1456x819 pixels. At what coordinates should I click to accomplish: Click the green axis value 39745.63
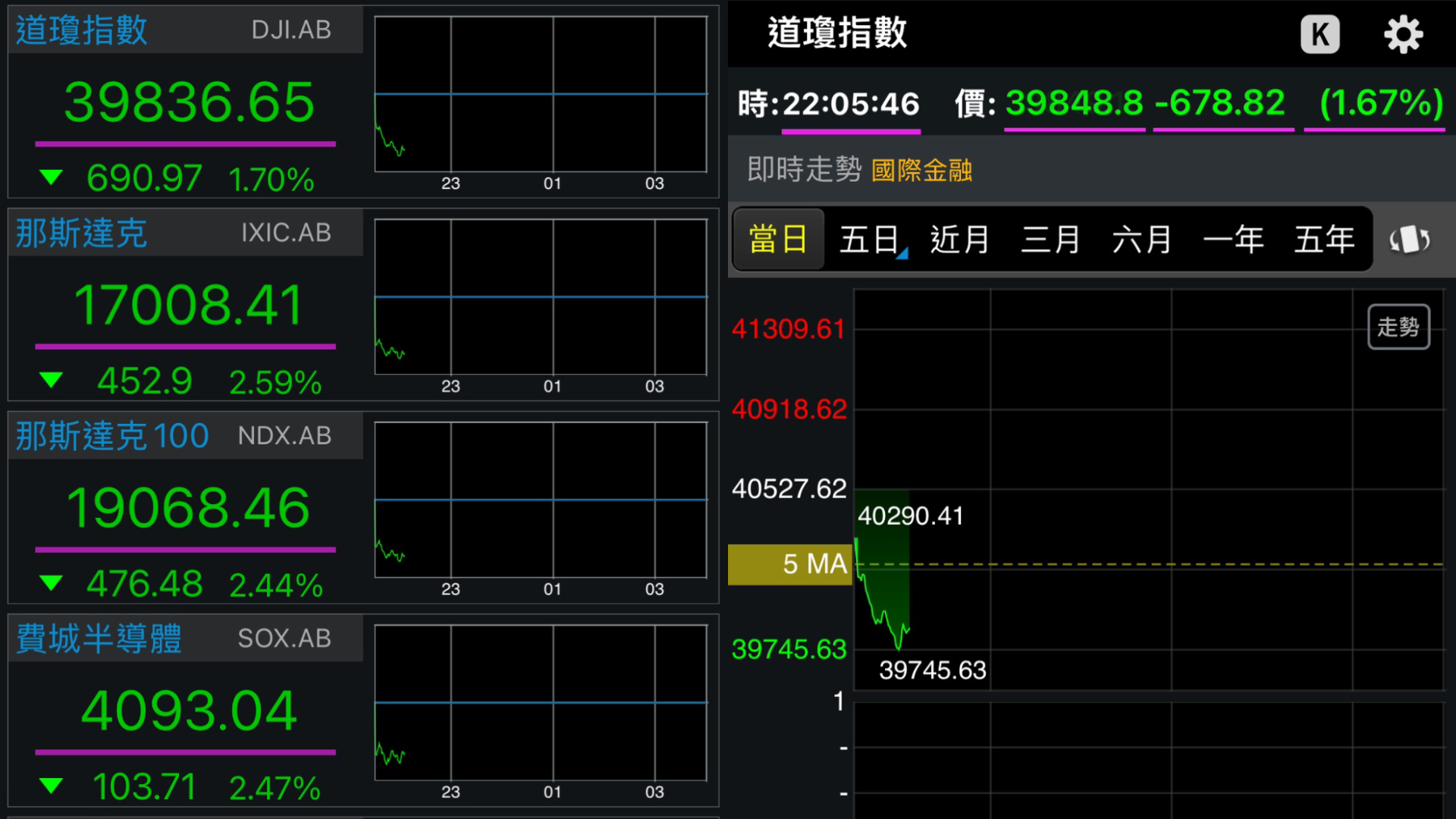[789, 650]
